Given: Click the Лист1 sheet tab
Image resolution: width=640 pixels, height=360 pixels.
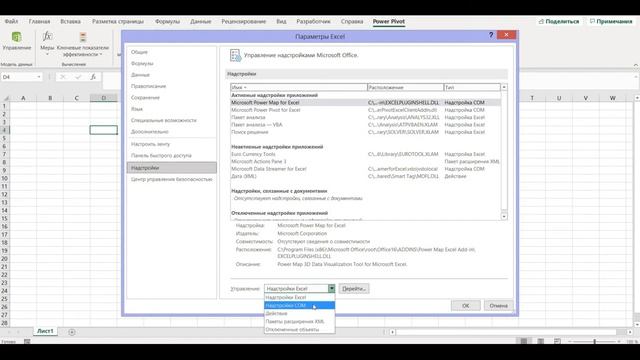Looking at the screenshot, I should [45, 331].
